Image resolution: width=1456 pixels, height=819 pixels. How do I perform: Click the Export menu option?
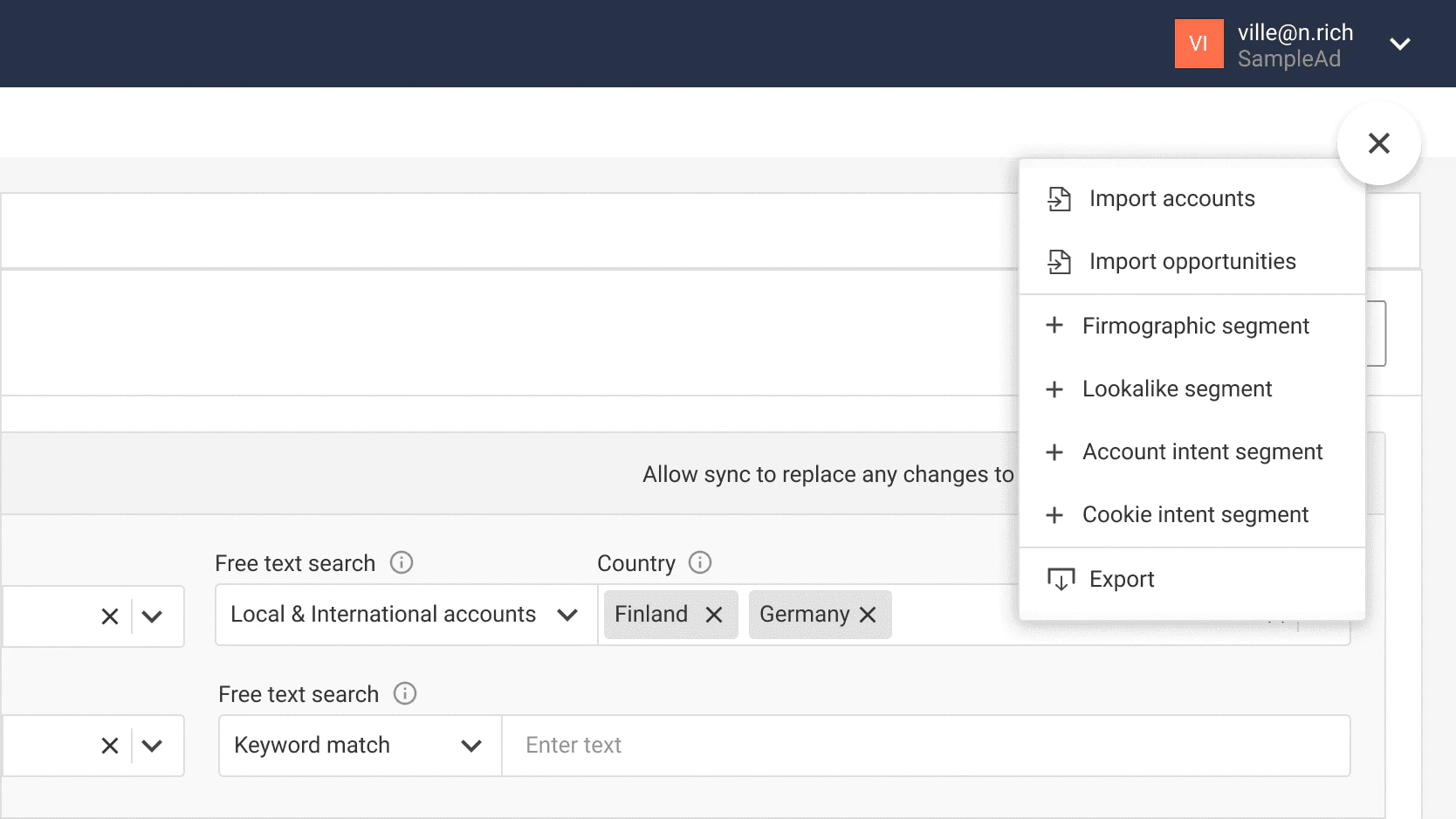tap(1121, 579)
